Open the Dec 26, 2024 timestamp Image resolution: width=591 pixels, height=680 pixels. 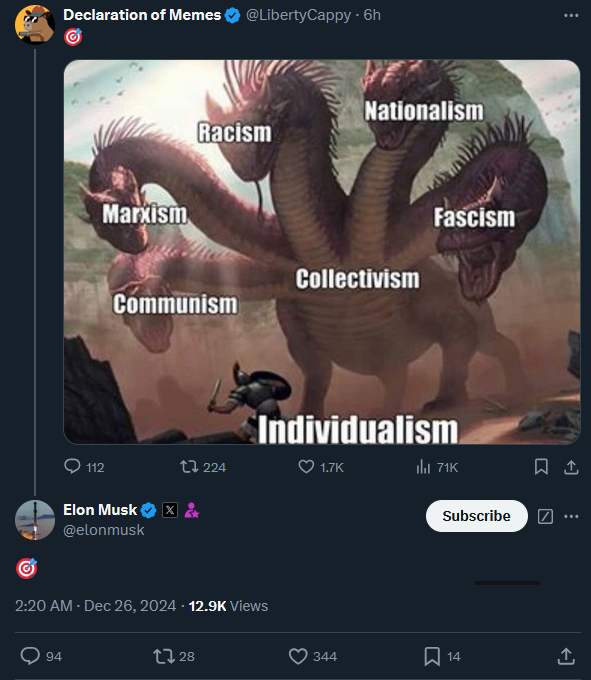tap(130, 606)
